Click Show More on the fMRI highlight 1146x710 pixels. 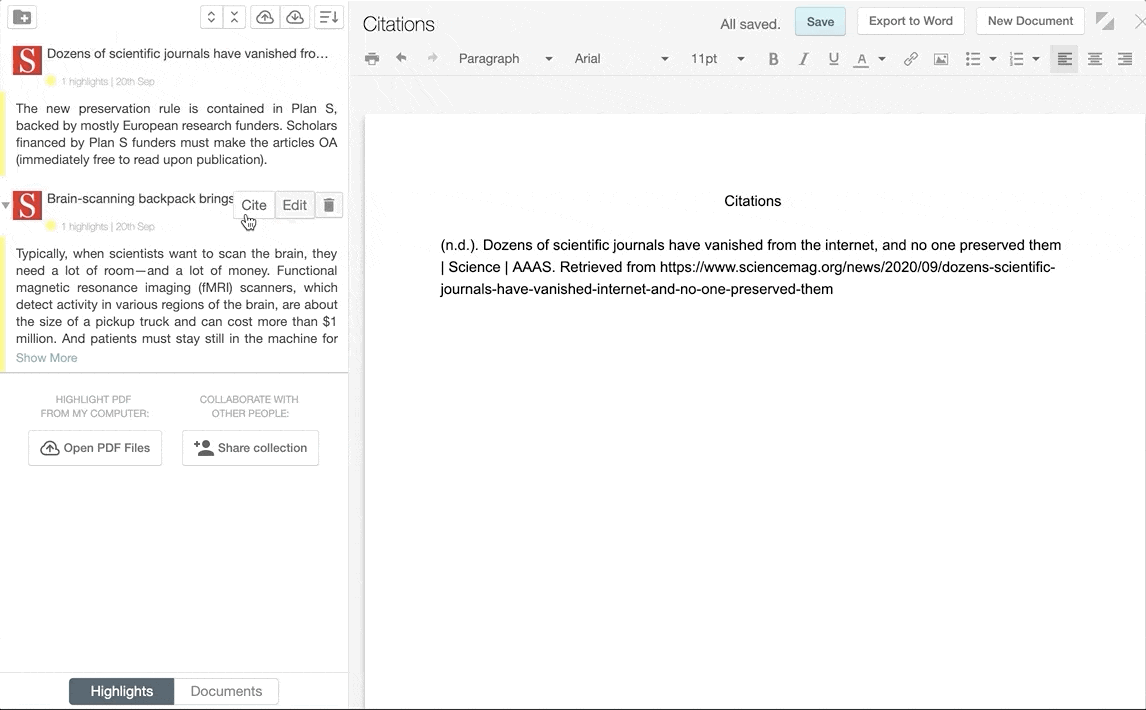point(46,357)
